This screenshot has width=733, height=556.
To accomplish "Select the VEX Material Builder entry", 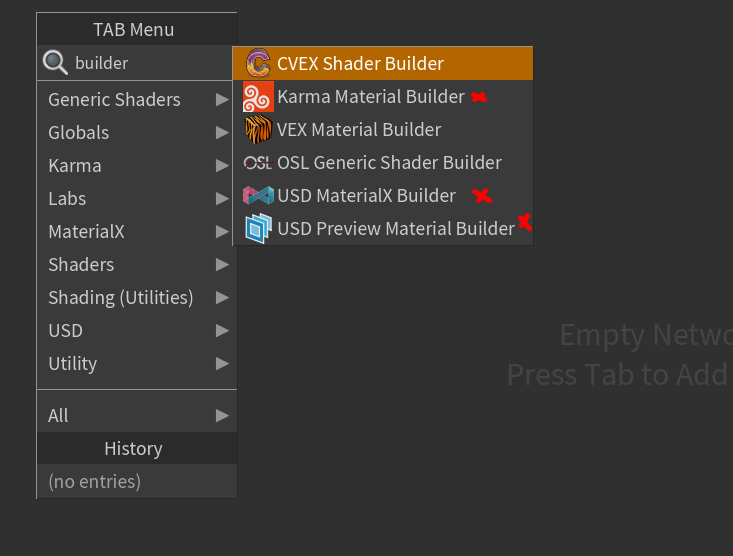I will click(359, 130).
